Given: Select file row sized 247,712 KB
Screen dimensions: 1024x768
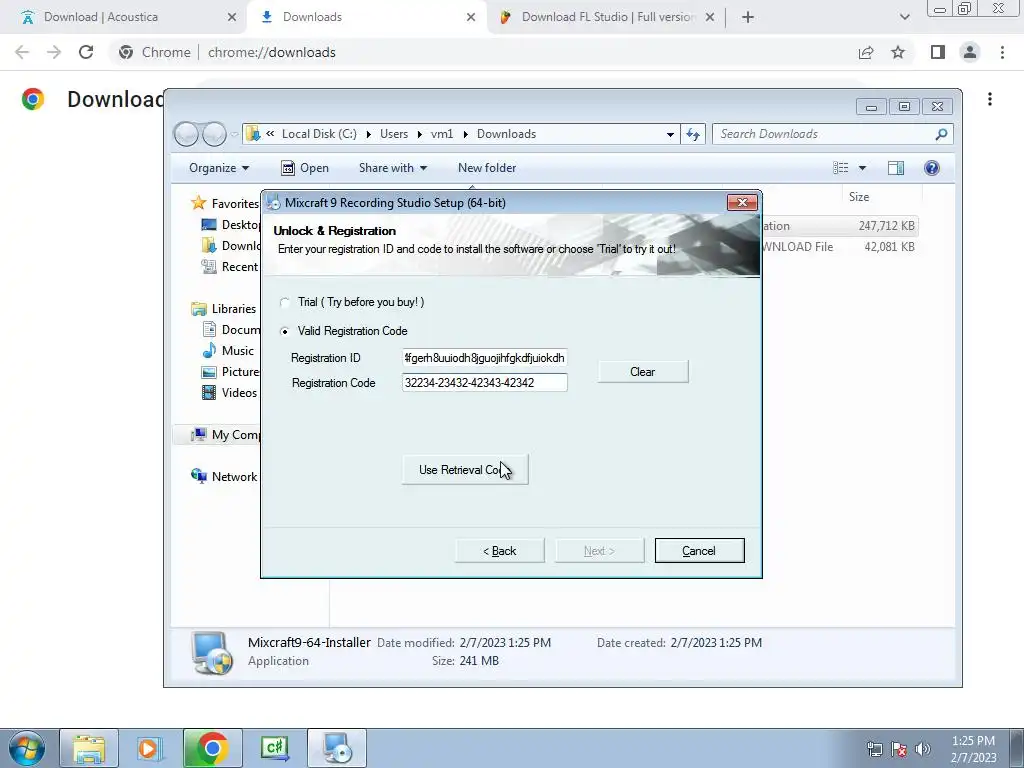Looking at the screenshot, I should (x=839, y=226).
